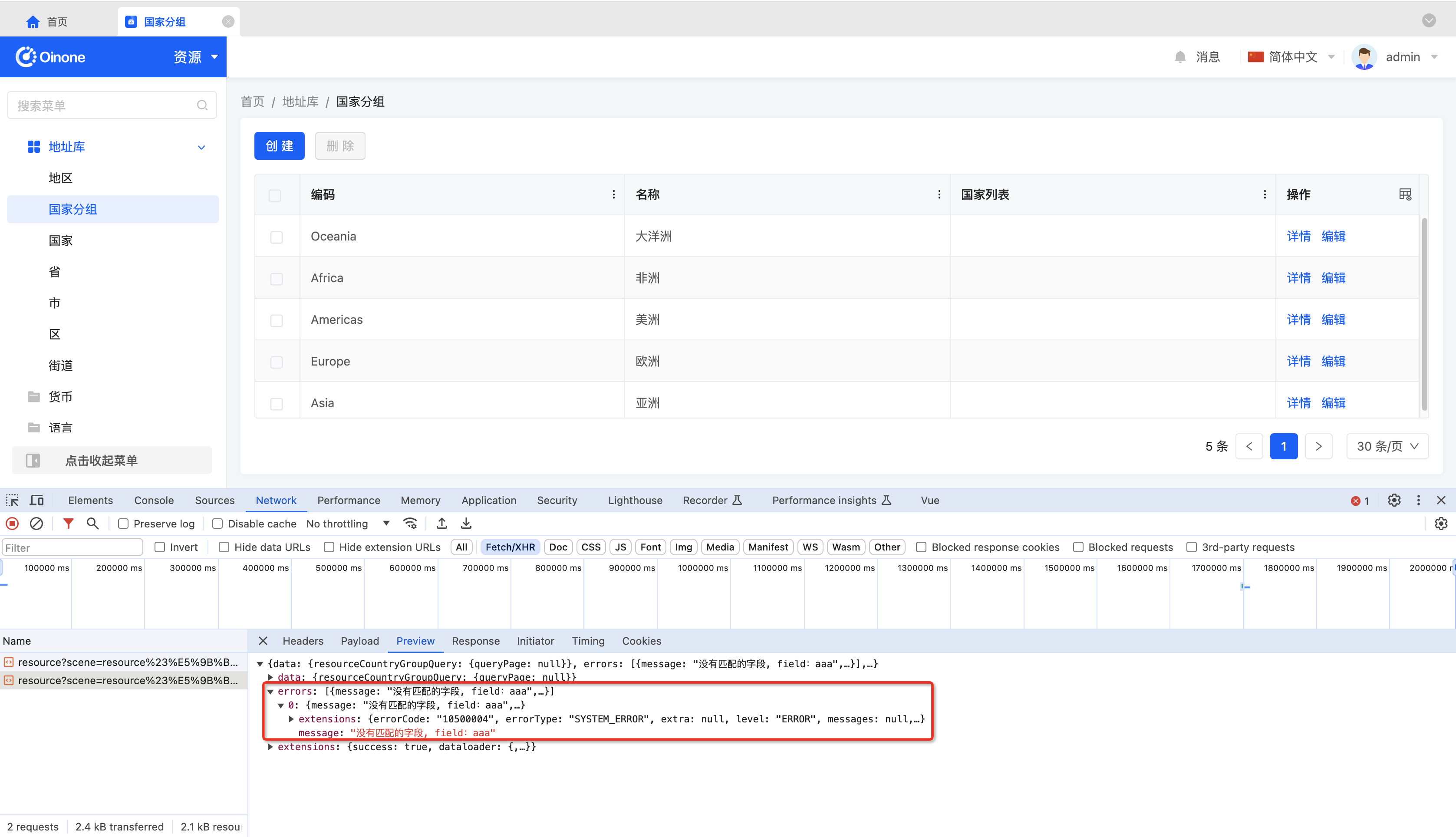Screen dimensions: 1456x837
Task: Click 编辑 link for Africa row
Action: click(x=1333, y=278)
